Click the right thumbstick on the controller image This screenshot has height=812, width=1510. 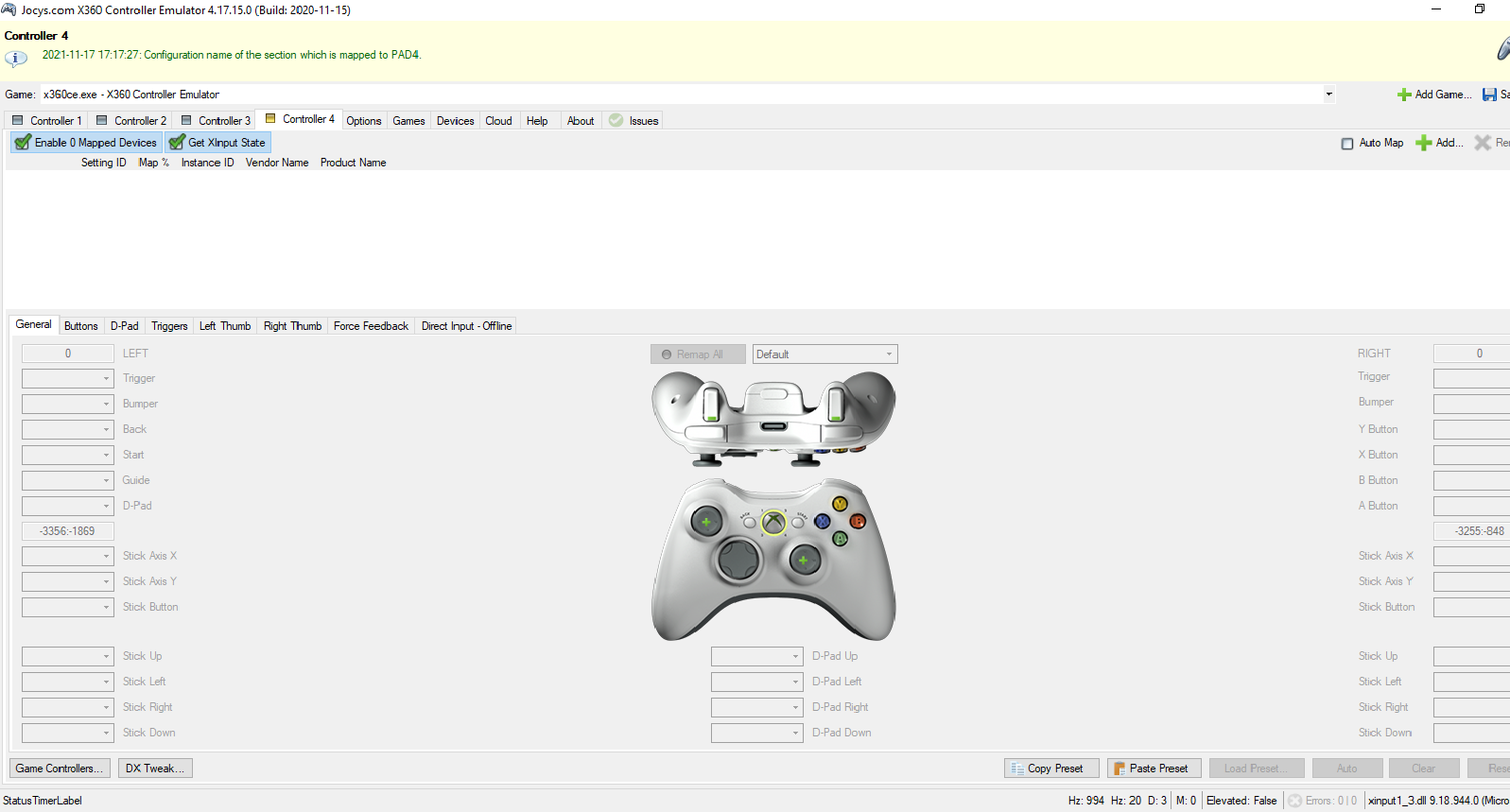pos(804,561)
